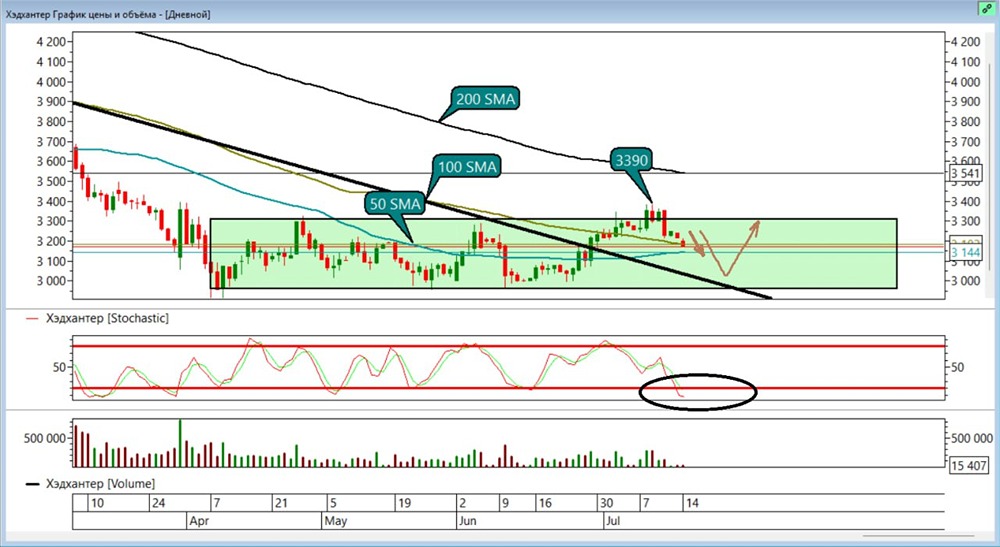Click the date label 24 on time axis
This screenshot has width=1000, height=547.
[158, 503]
